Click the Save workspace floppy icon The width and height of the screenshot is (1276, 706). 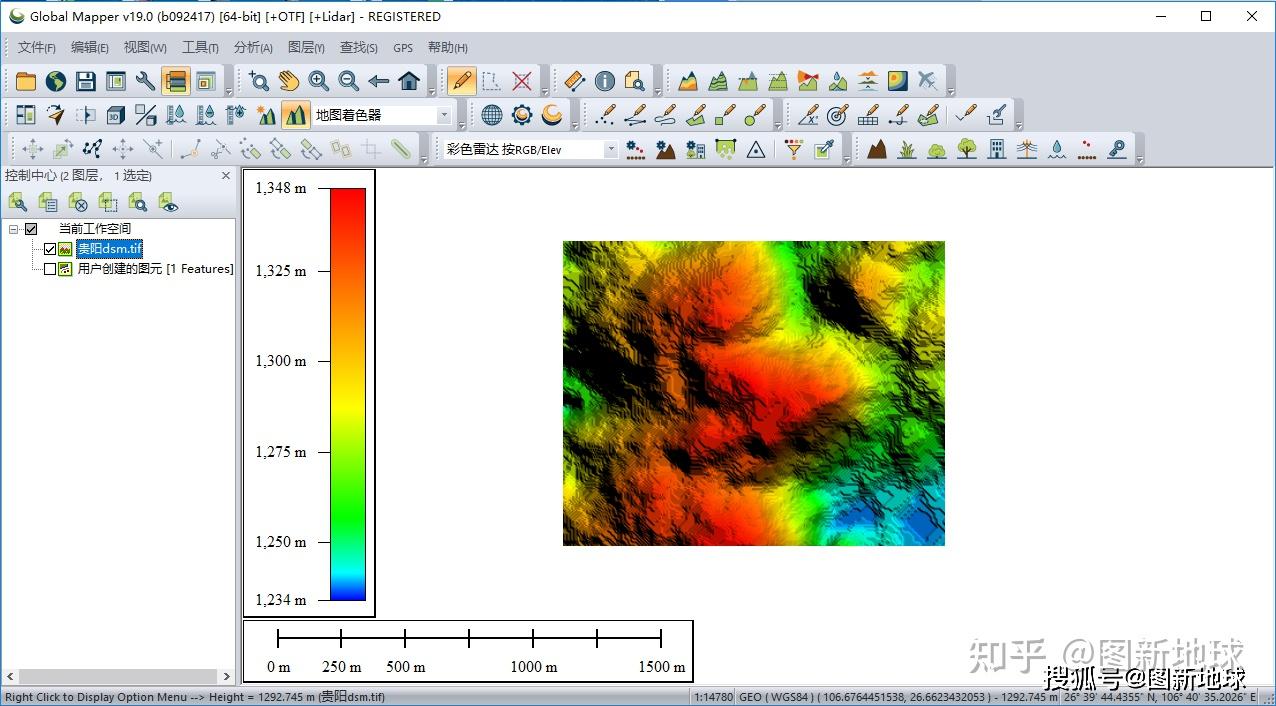86,81
